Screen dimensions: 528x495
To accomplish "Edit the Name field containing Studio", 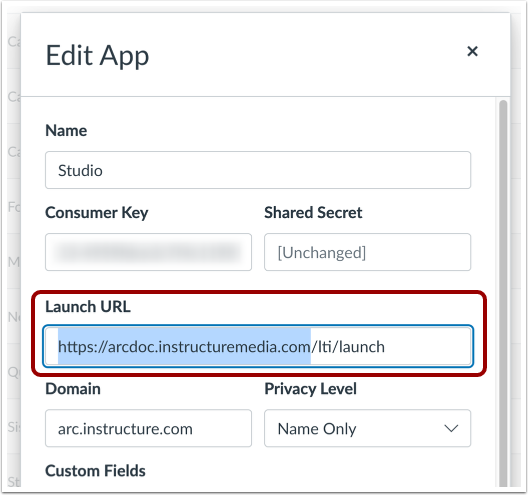I will [258, 170].
